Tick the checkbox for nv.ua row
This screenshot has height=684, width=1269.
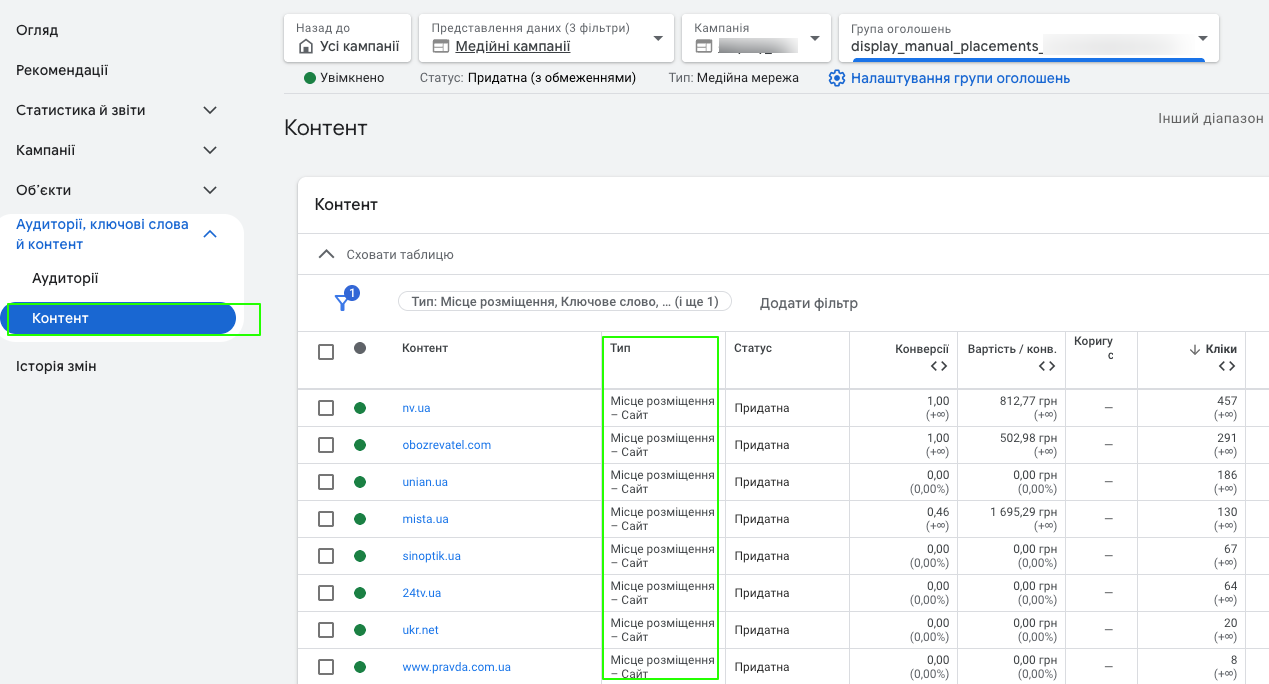326,408
